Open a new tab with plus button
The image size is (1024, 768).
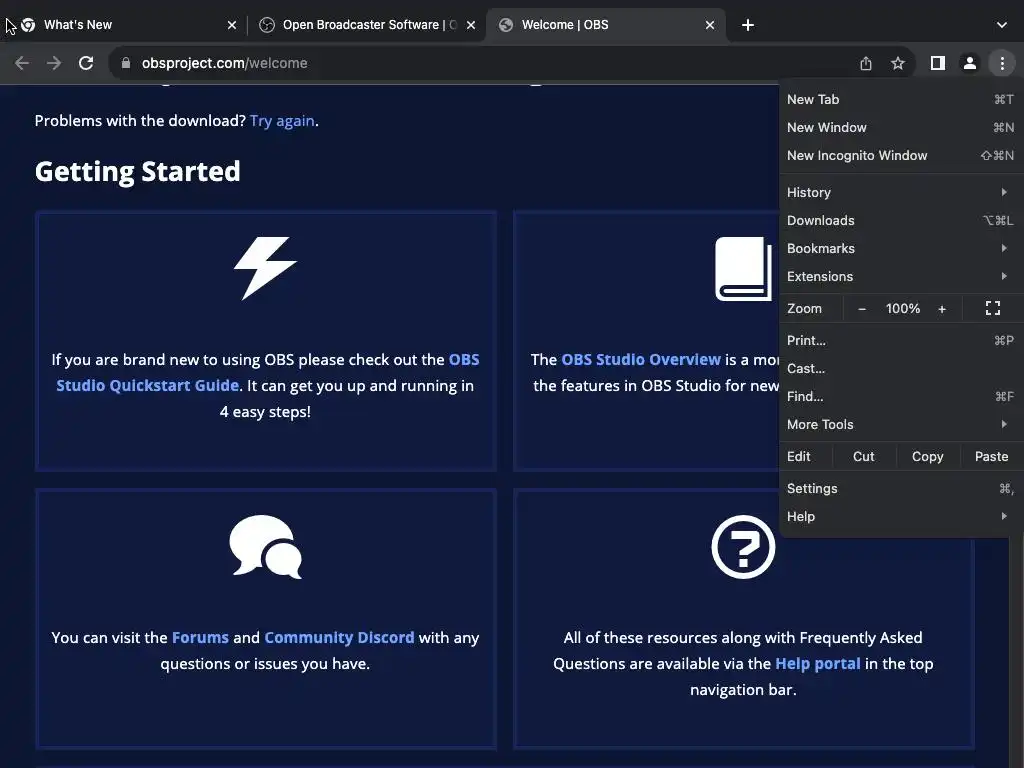tap(748, 25)
